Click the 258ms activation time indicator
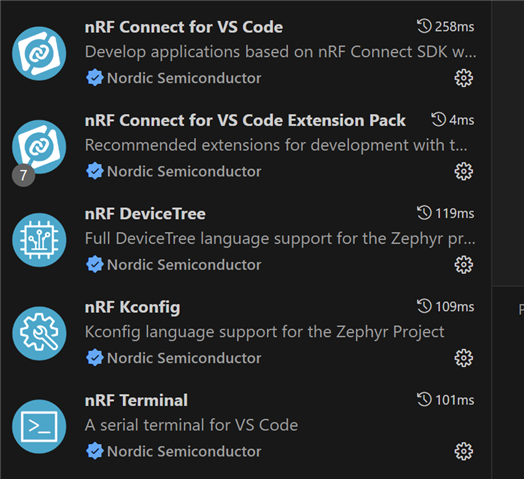524x479 pixels. coord(445,26)
